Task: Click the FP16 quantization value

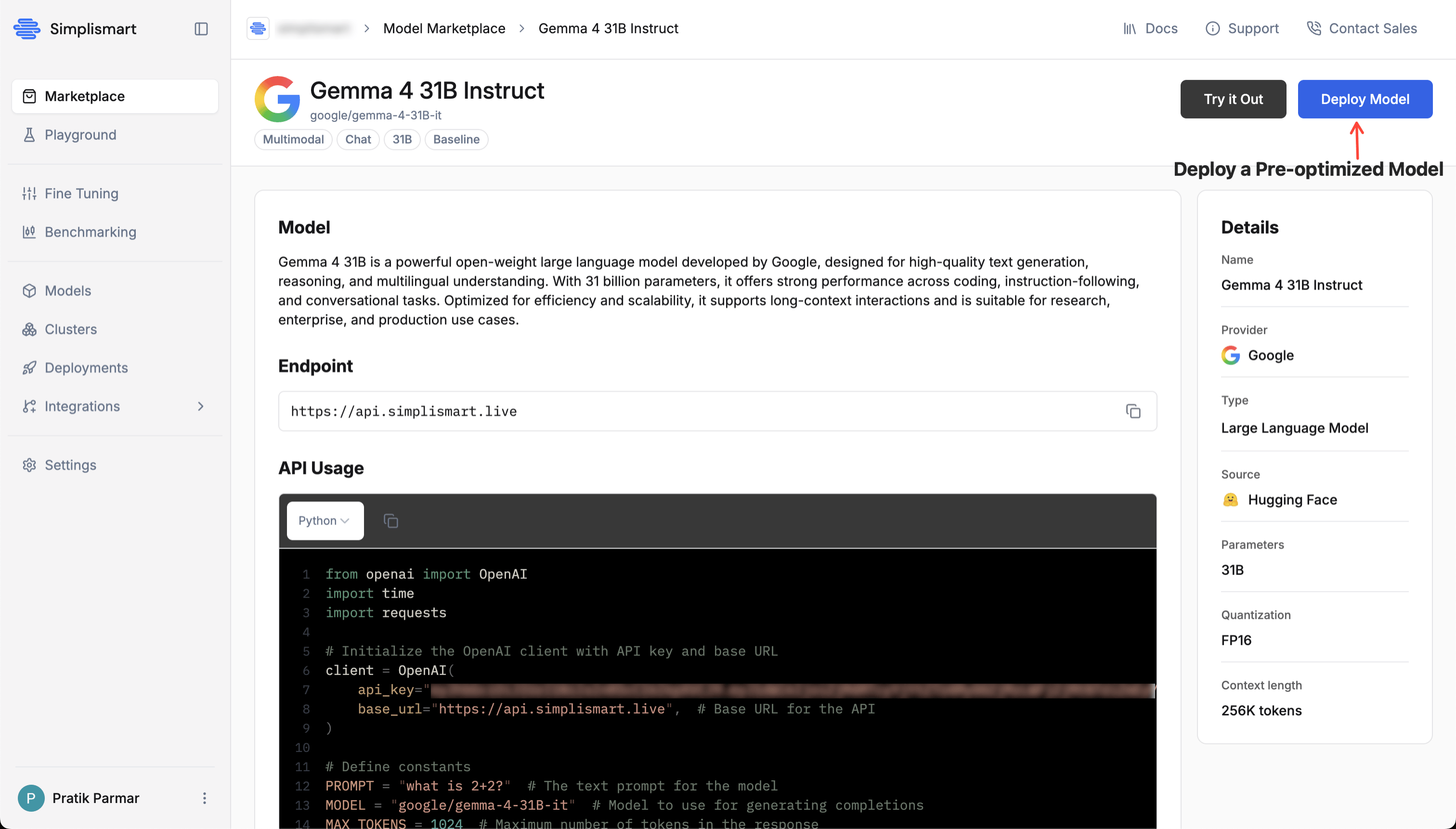Action: (1236, 640)
